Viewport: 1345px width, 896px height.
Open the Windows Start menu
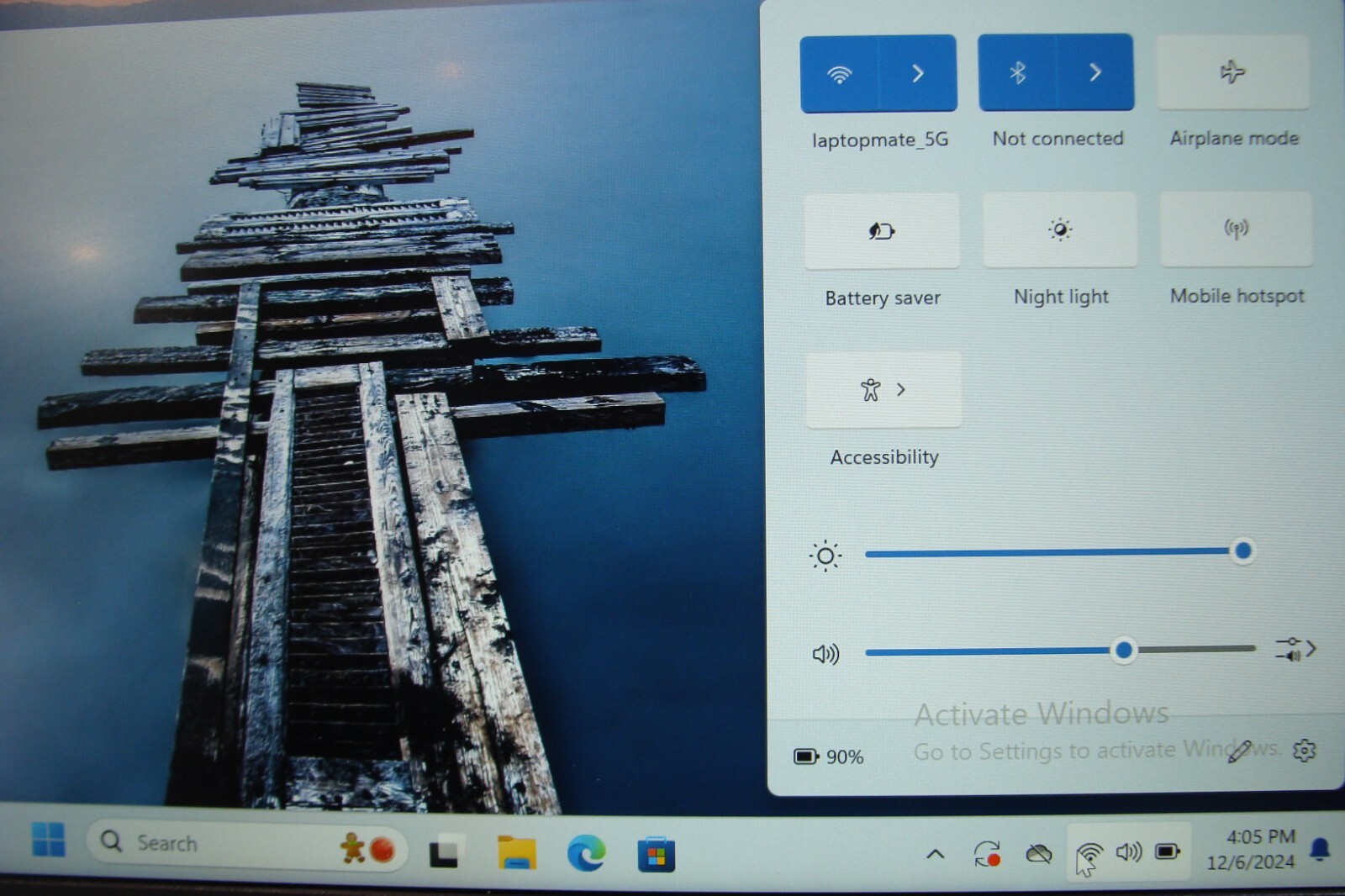pyautogui.click(x=48, y=840)
